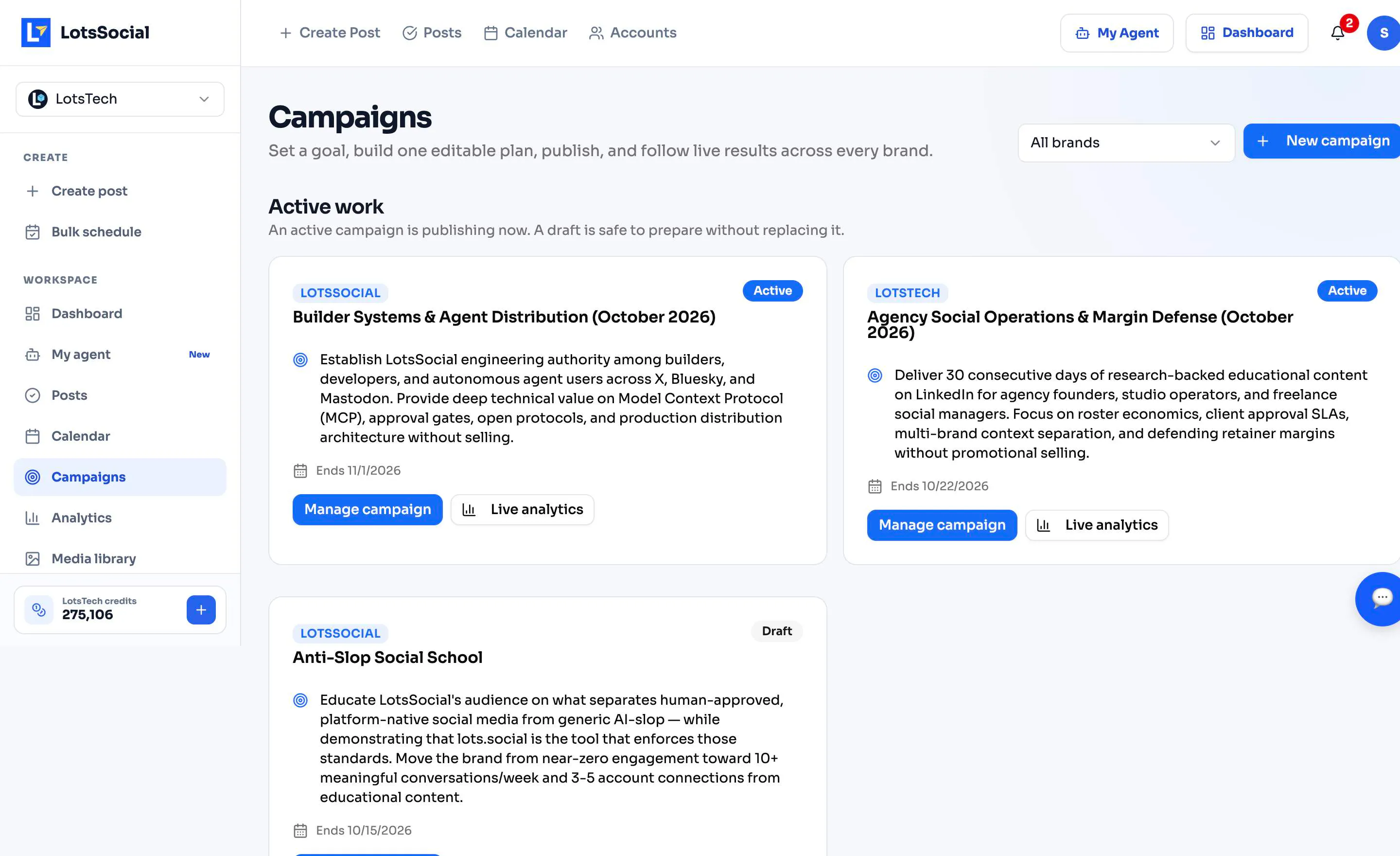
Task: Add LotsTech credits with plus button
Action: (201, 610)
